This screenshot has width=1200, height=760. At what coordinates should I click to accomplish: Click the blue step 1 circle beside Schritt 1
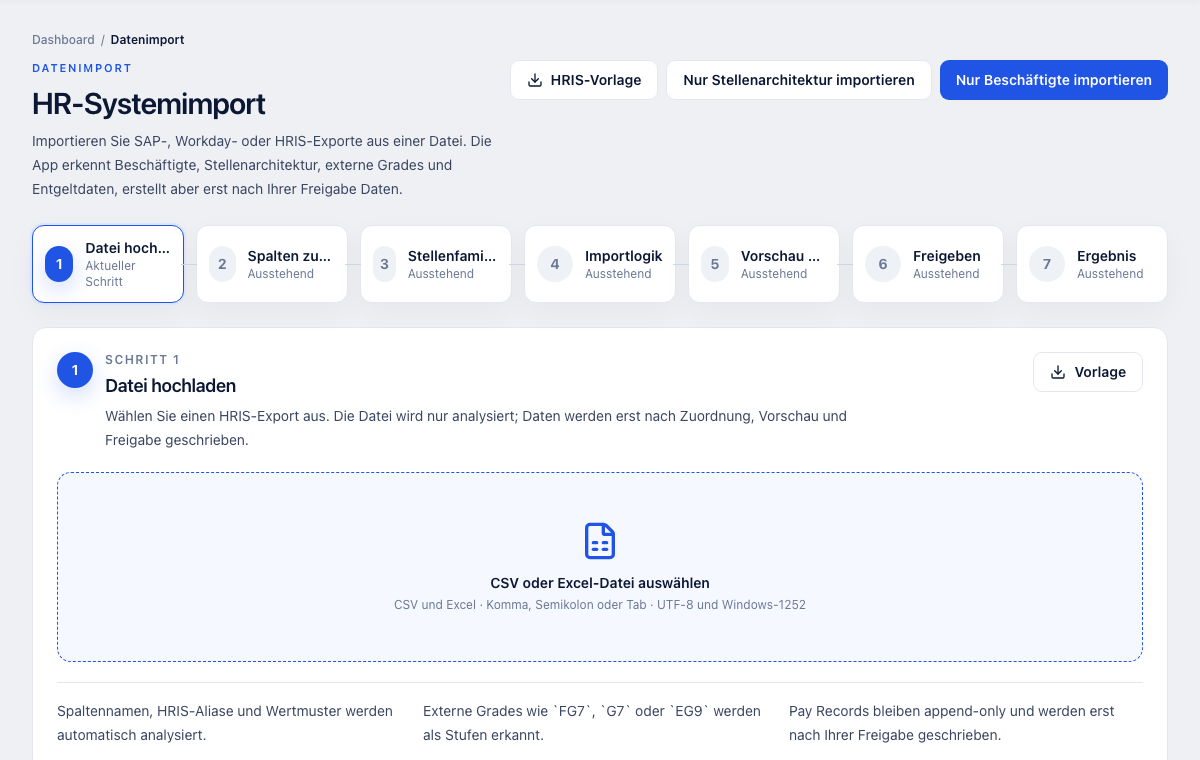(x=75, y=370)
